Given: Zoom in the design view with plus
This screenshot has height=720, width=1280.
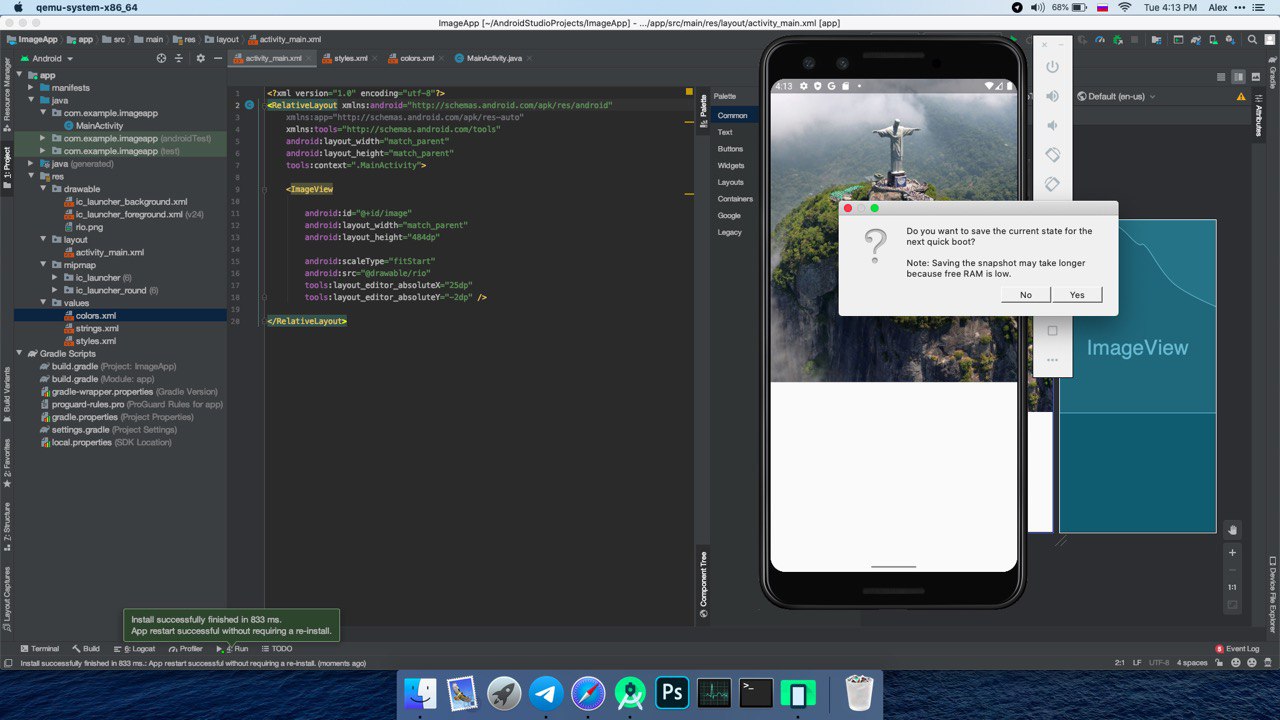Looking at the screenshot, I should (1232, 552).
